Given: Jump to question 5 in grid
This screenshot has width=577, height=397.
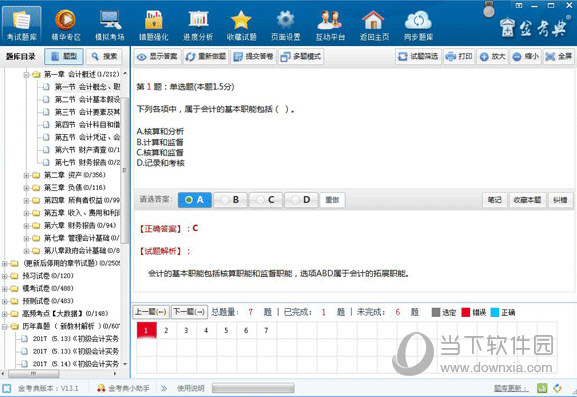Looking at the screenshot, I should point(226,330).
